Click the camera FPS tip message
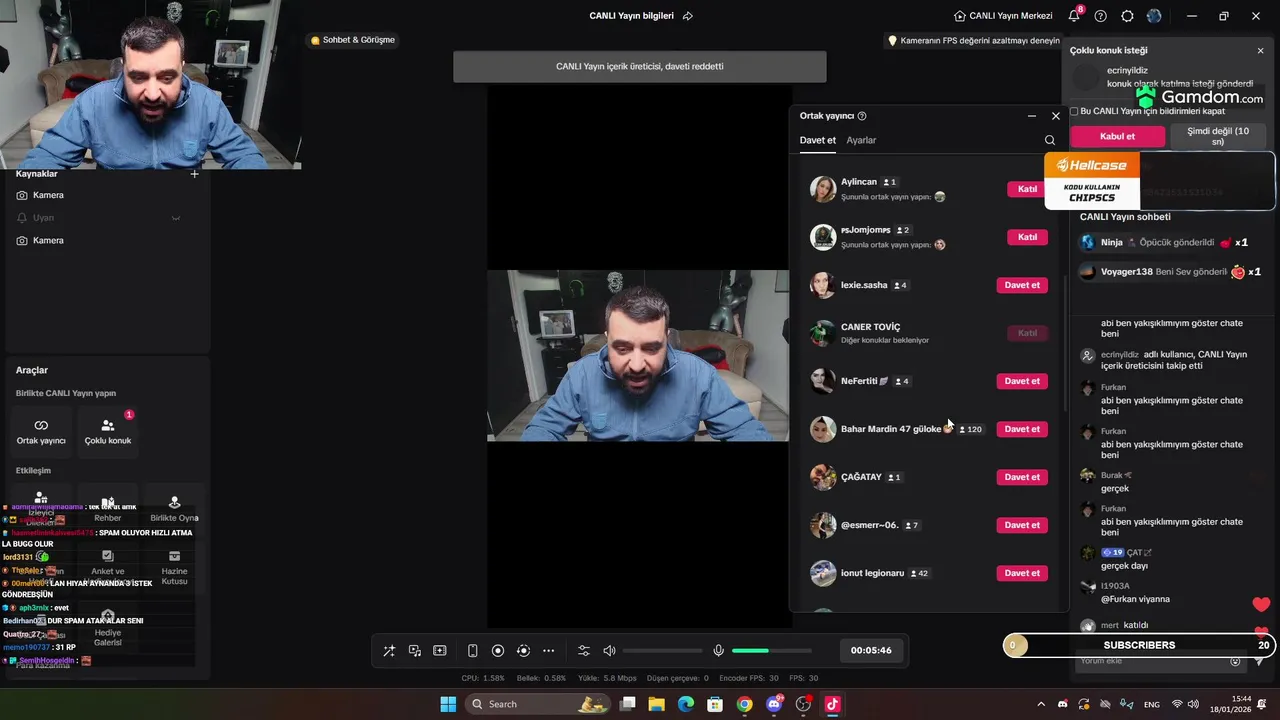 point(974,41)
